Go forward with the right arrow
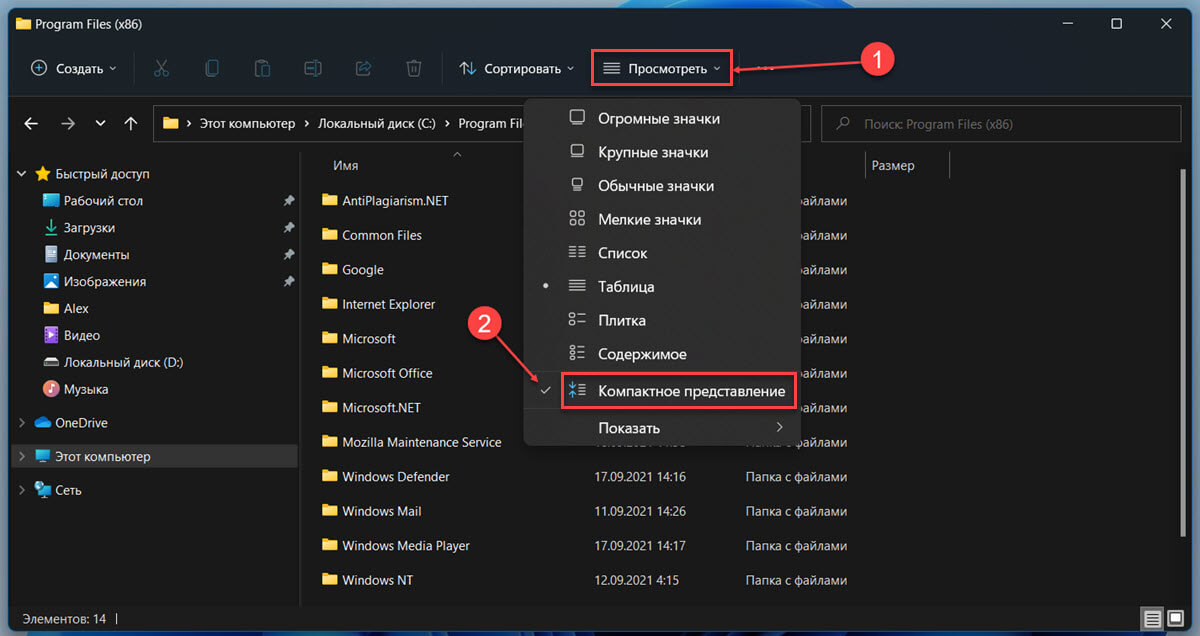1200x636 pixels. pos(67,124)
